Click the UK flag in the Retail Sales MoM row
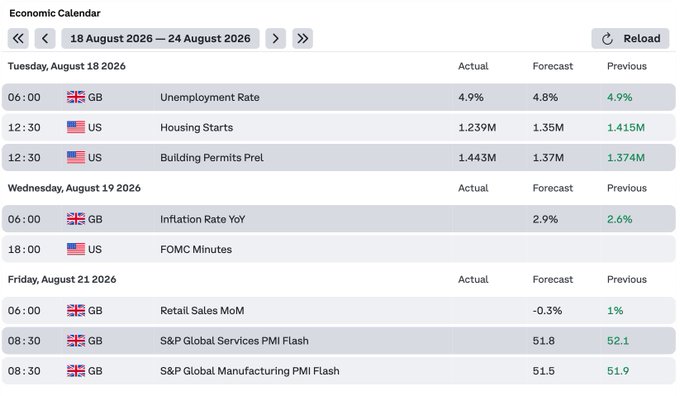The image size is (680, 396). click(76, 311)
